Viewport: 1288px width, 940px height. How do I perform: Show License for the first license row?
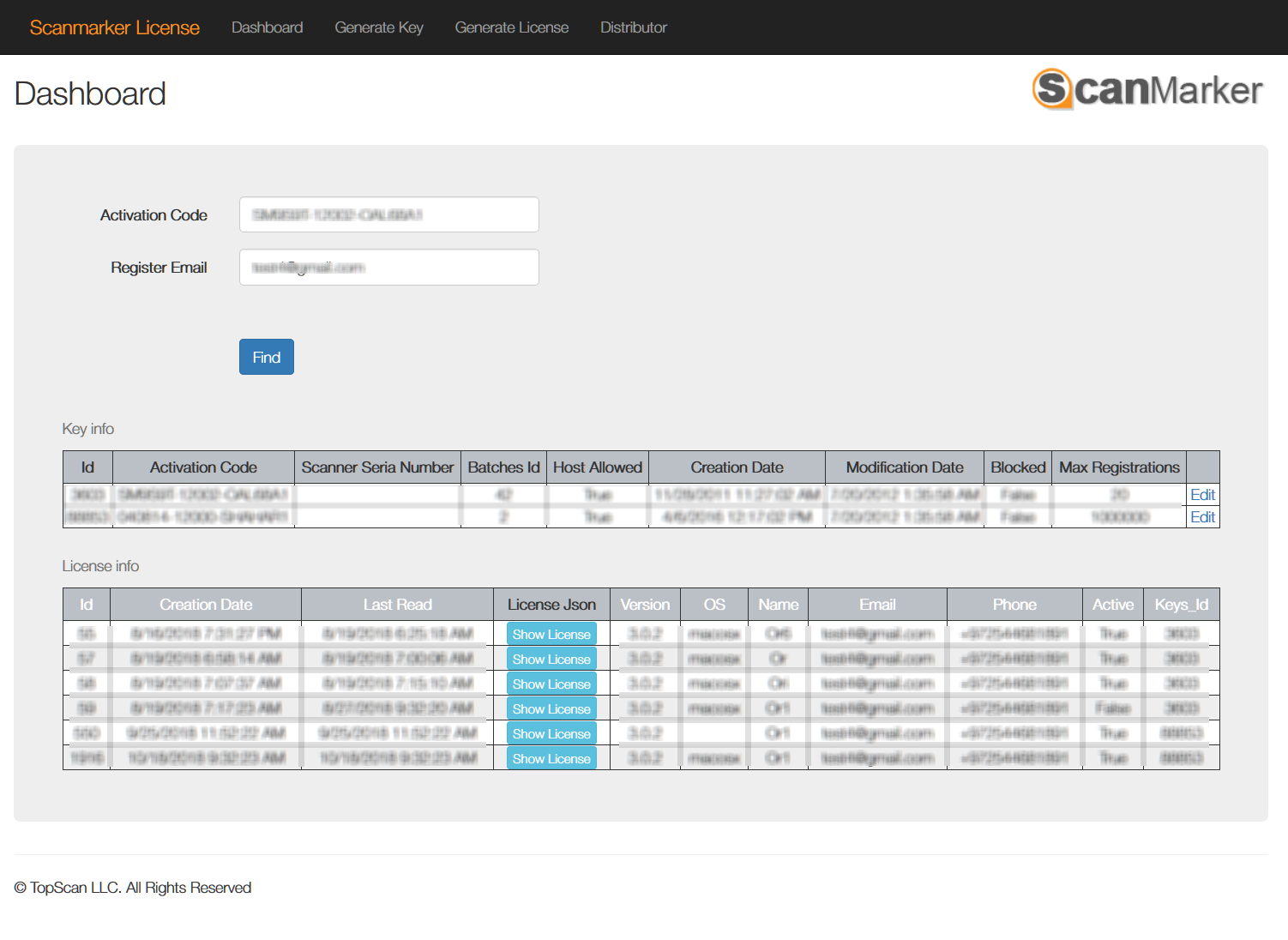tap(551, 634)
